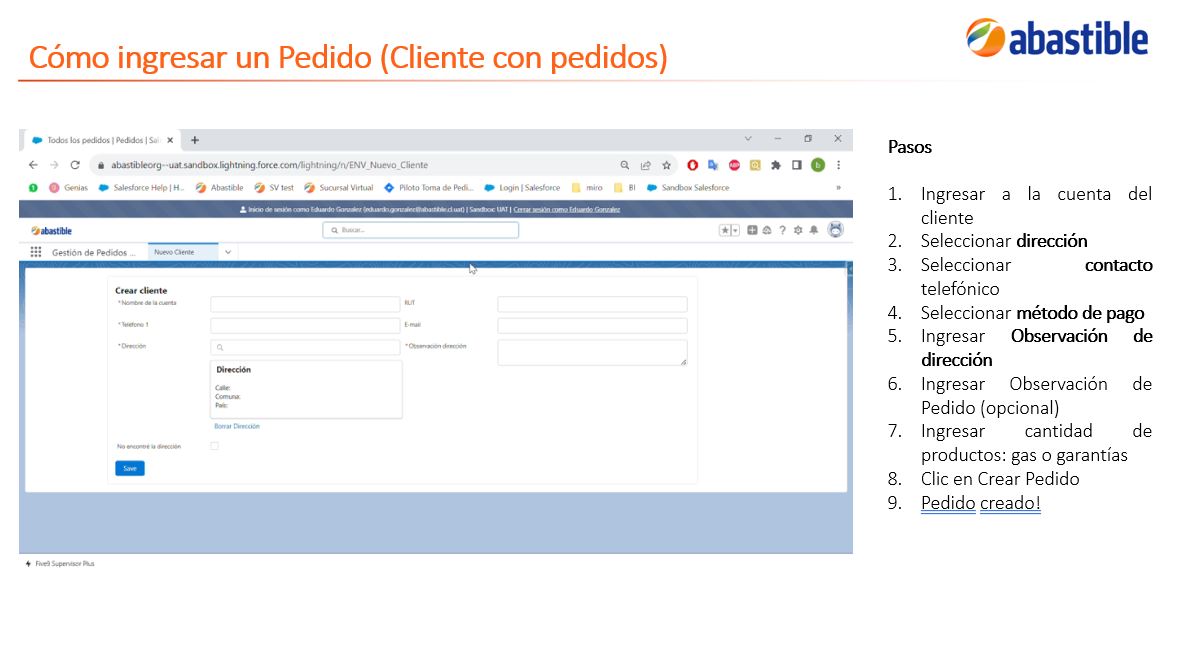Open the Sandbox Salesforce bookmark
The height and width of the screenshot is (659, 1179).
coord(688,187)
